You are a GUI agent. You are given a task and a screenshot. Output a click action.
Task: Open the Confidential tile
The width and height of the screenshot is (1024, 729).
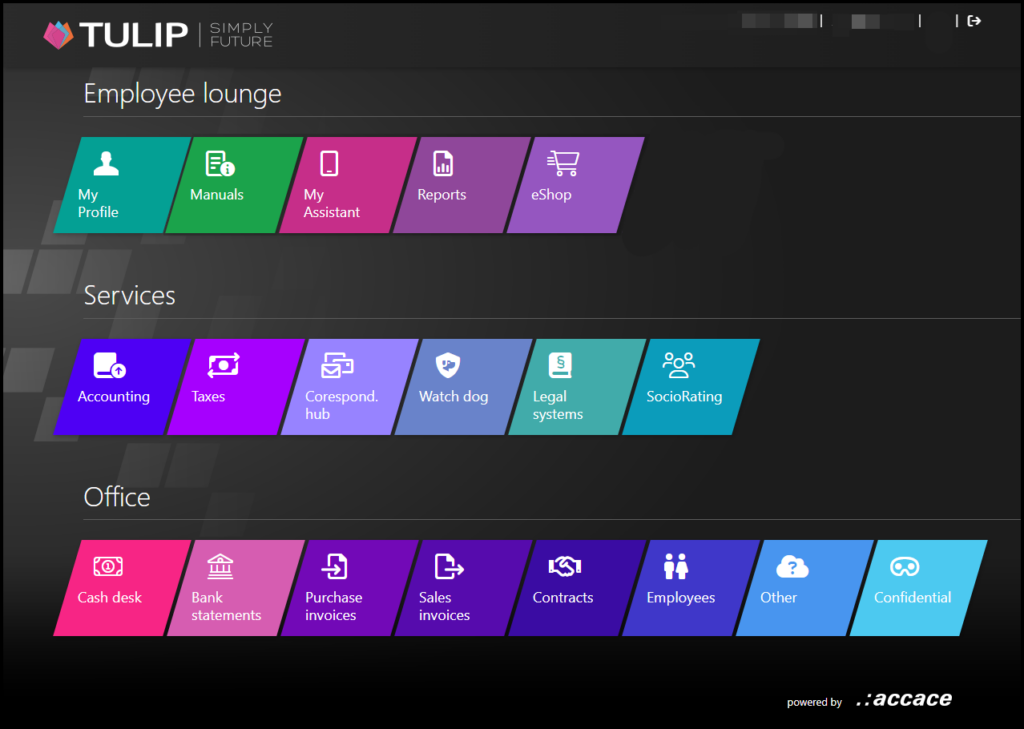(x=917, y=588)
